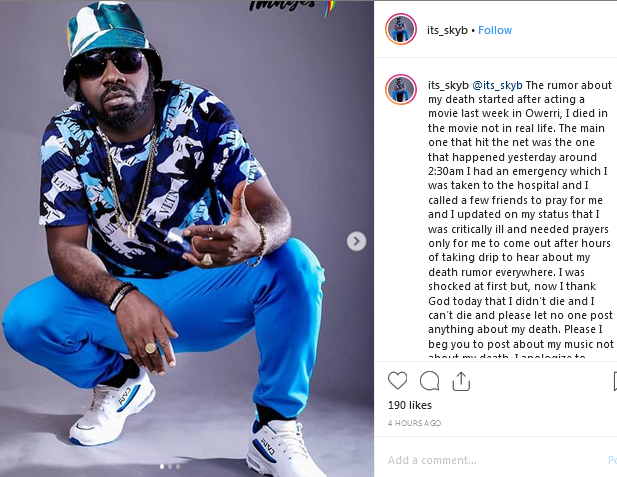
Task: Open the @its_skyb mention in the caption
Action: pyautogui.click(x=497, y=85)
